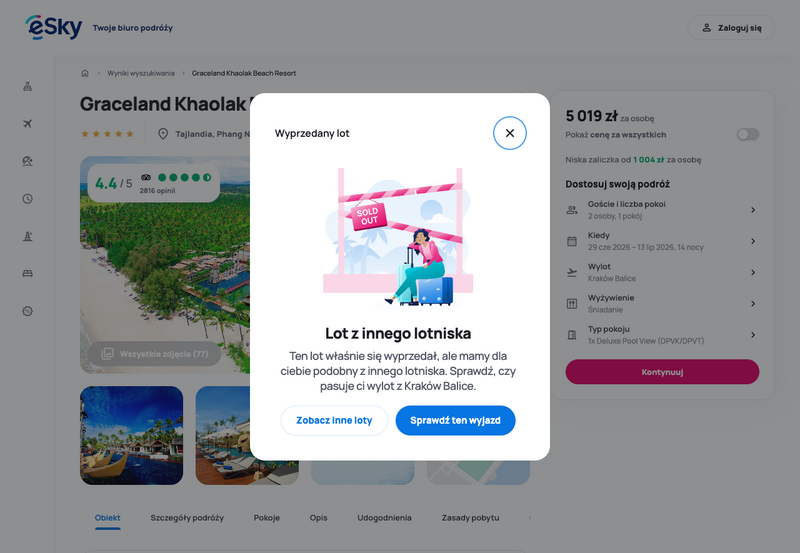Click the Zobacz inne loty button
Screen dimensions: 800x553
[334, 420]
